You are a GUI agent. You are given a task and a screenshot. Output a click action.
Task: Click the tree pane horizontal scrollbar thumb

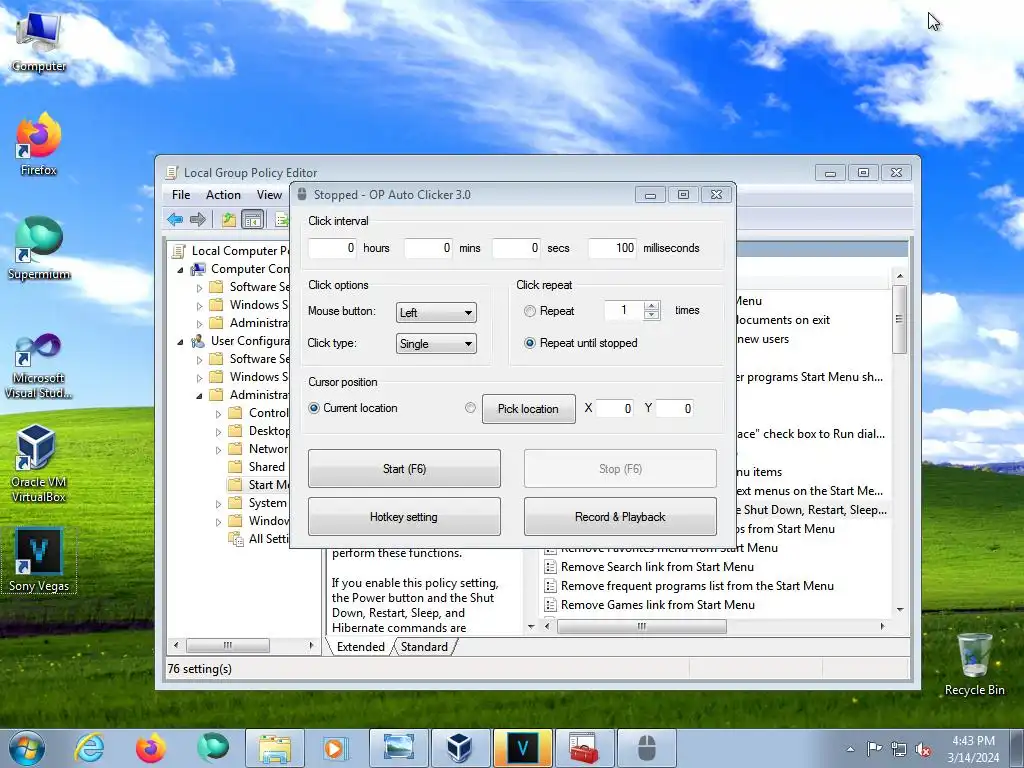coord(227,645)
